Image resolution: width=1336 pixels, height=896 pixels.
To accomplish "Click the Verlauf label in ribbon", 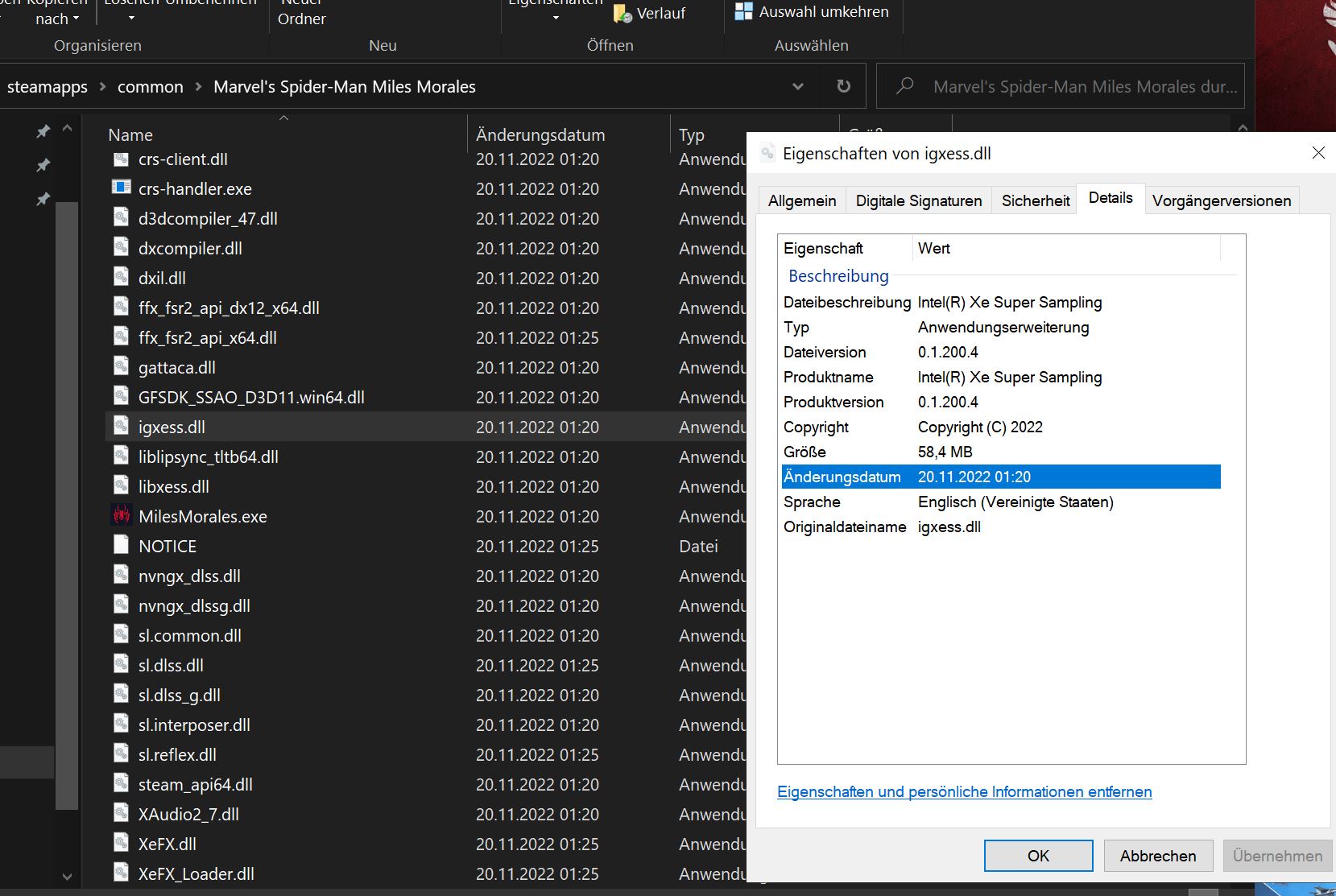I will pos(661,13).
